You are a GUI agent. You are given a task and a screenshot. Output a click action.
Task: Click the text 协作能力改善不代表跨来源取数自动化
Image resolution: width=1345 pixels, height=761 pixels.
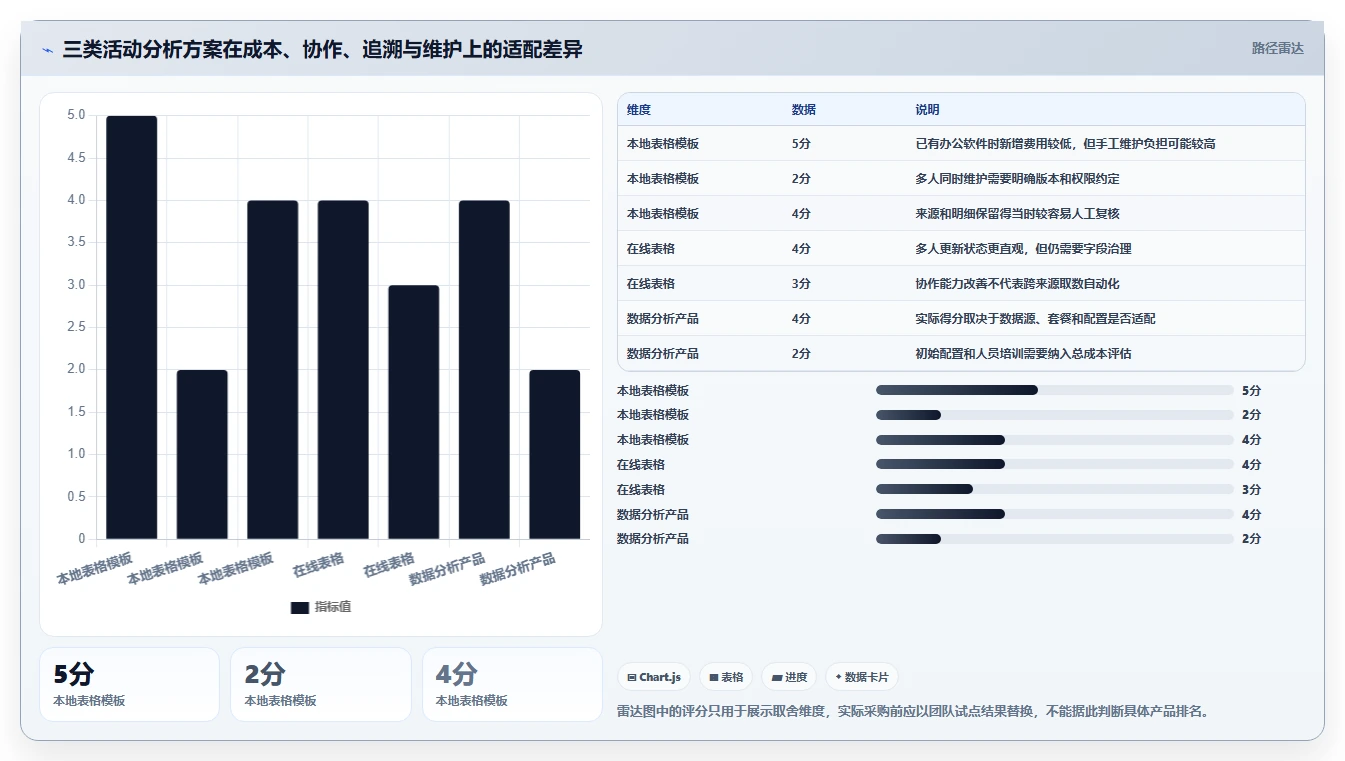pos(1017,284)
